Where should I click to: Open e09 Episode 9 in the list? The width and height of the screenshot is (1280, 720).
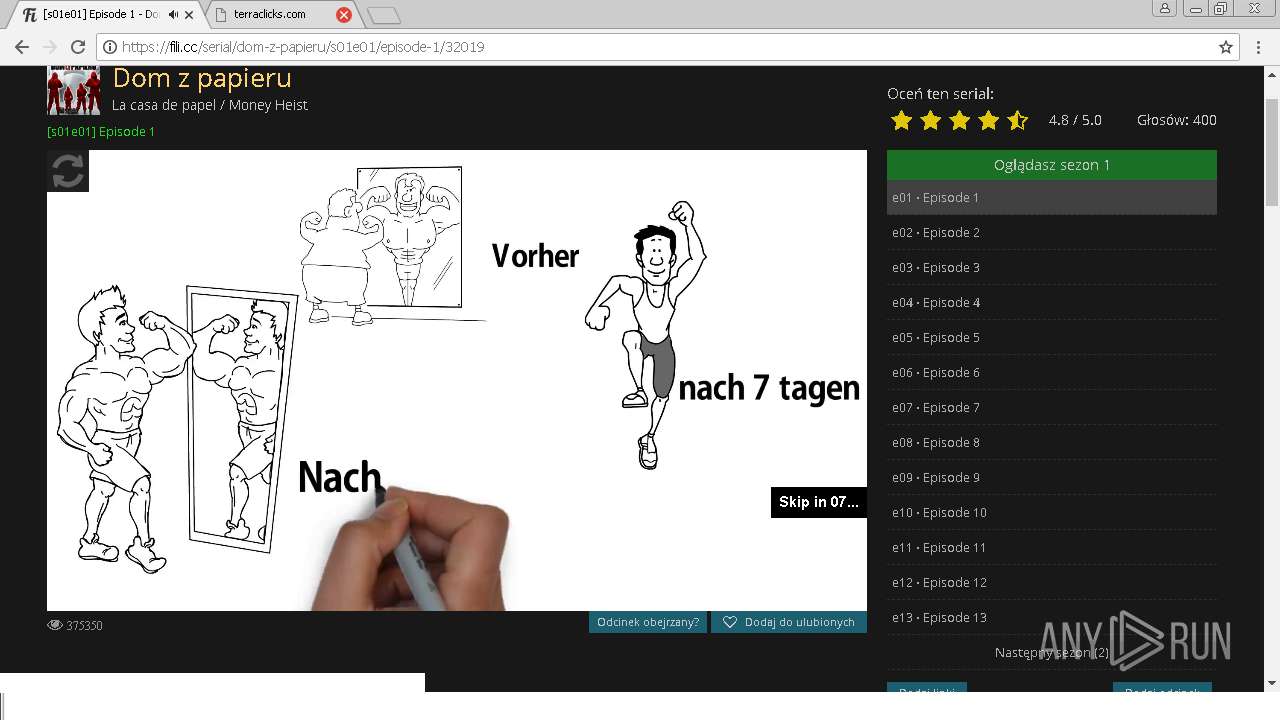tap(1052, 477)
